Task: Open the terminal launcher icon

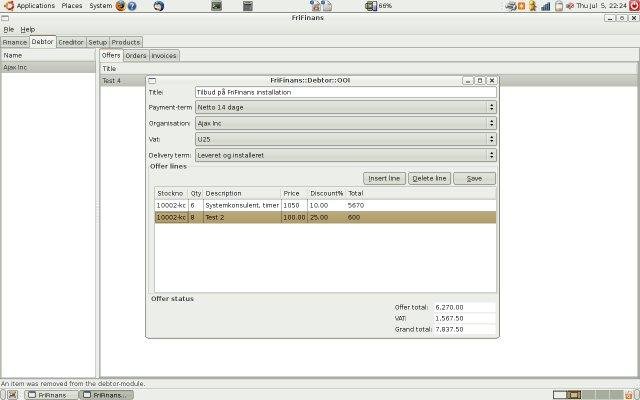Action: point(216,6)
